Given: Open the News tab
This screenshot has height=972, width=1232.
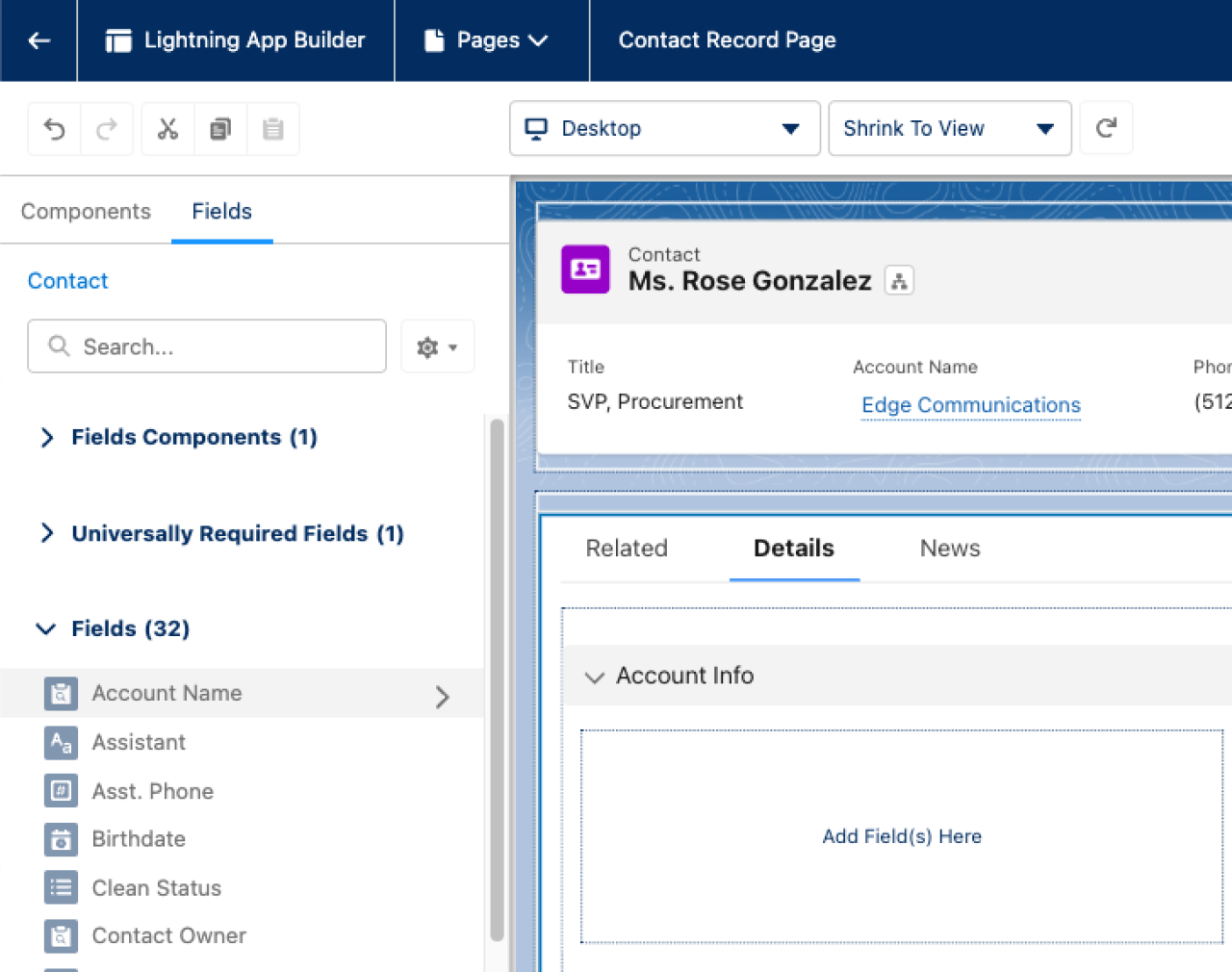Looking at the screenshot, I should pyautogui.click(x=950, y=549).
